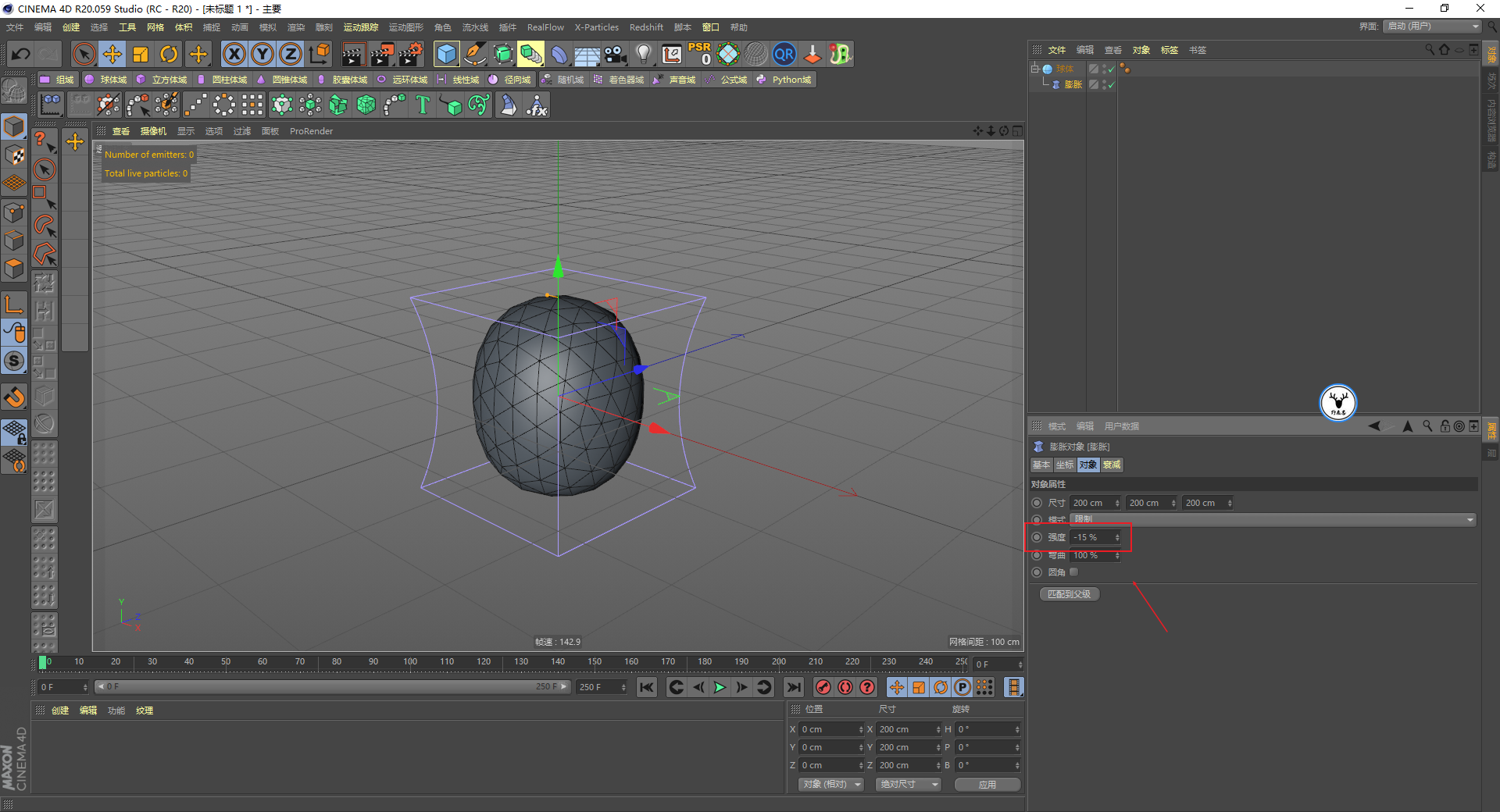Open the MoText green T icon

423,105
